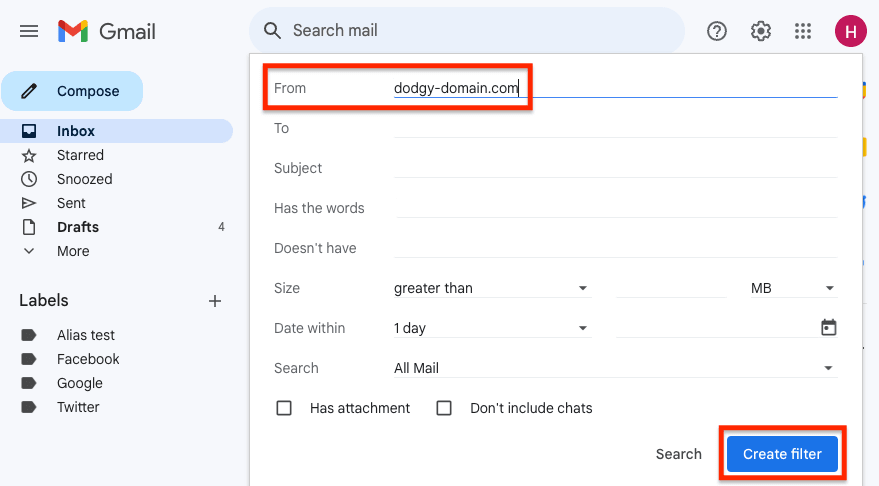879x486 pixels.
Task: Open the Support help icon
Action: pos(716,31)
